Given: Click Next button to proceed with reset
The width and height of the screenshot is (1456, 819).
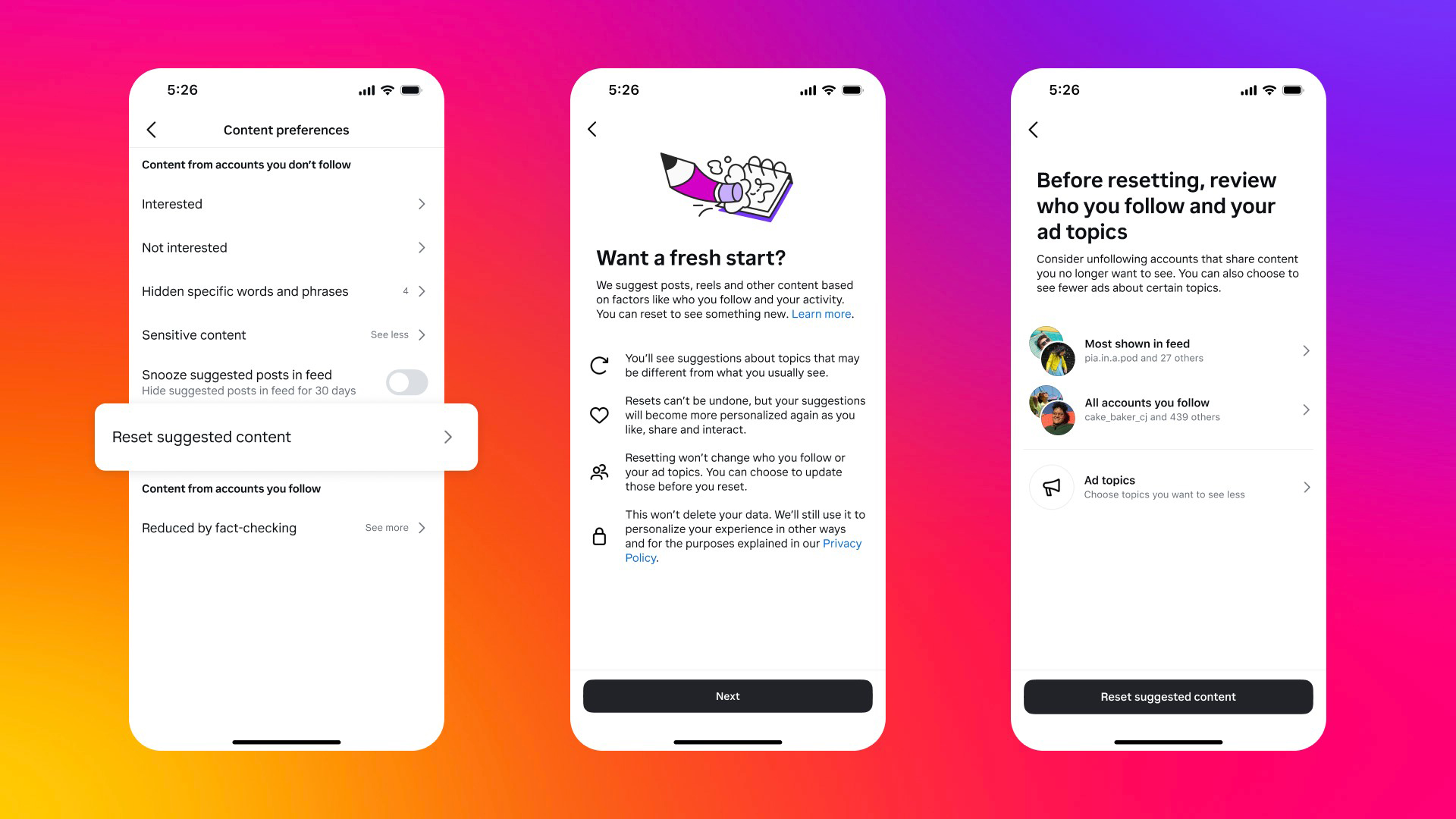Looking at the screenshot, I should click(x=727, y=695).
